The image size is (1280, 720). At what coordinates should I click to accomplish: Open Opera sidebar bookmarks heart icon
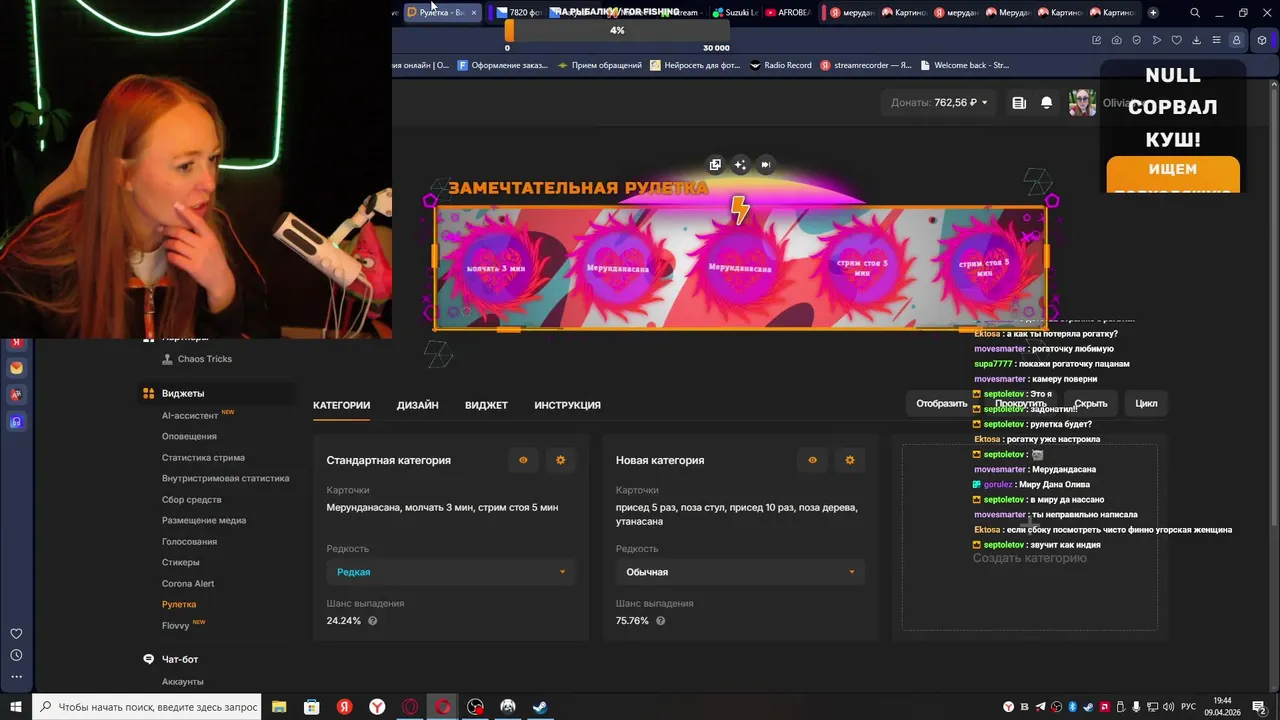click(x=16, y=633)
